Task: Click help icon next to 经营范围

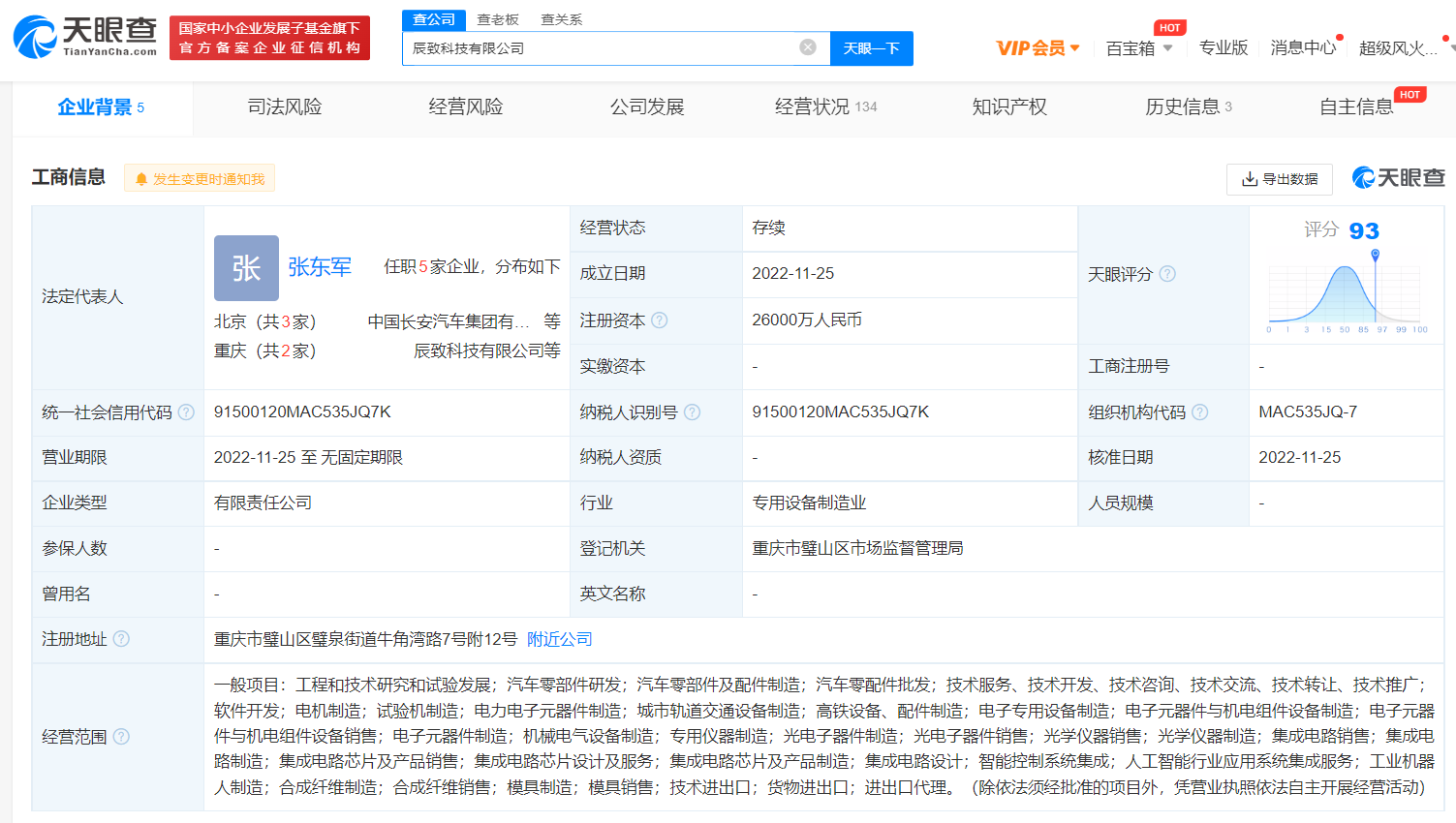Action: (x=121, y=737)
